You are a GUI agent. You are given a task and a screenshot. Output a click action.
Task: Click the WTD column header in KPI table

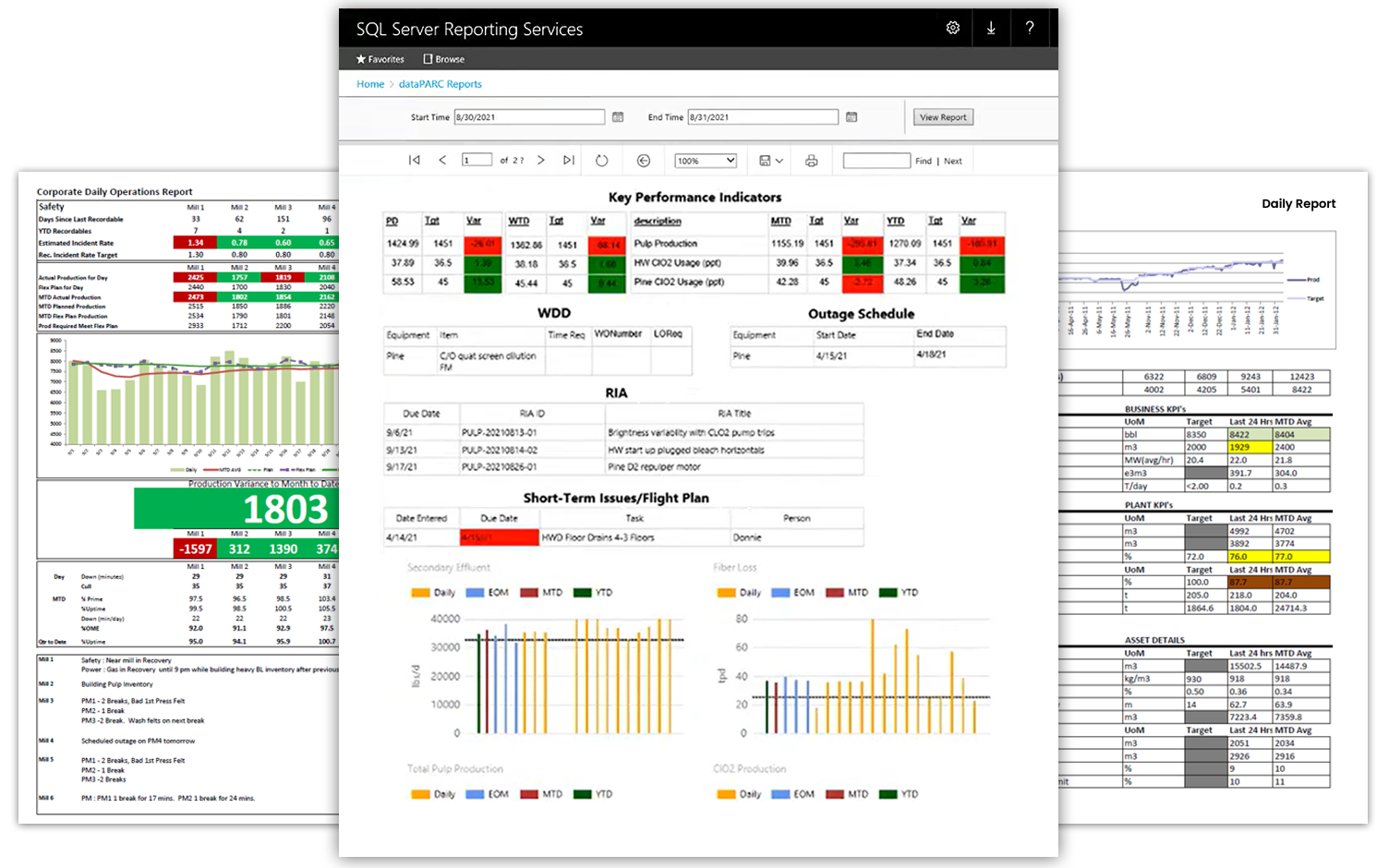point(519,222)
